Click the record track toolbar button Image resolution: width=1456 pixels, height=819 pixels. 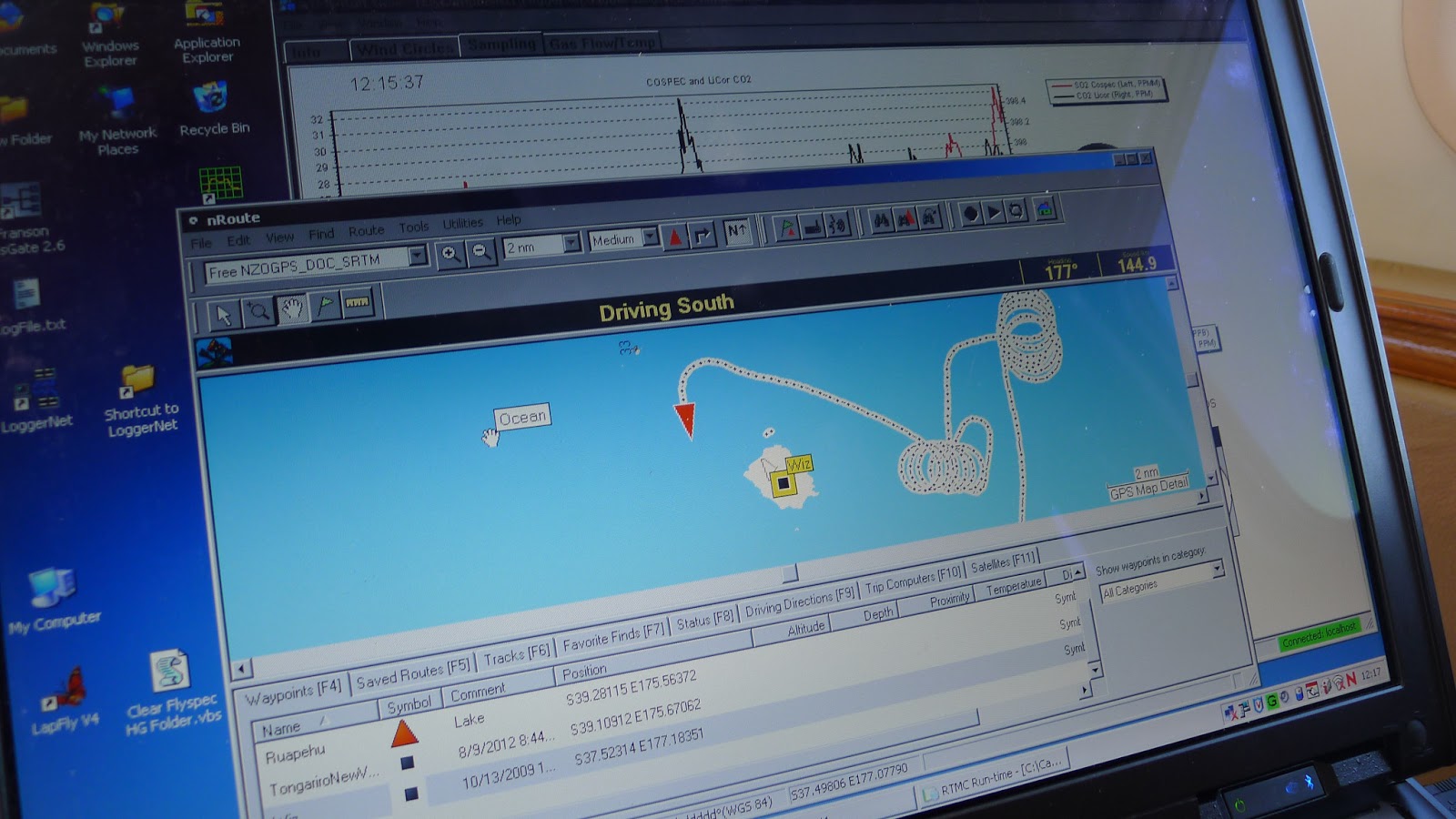pos(970,215)
